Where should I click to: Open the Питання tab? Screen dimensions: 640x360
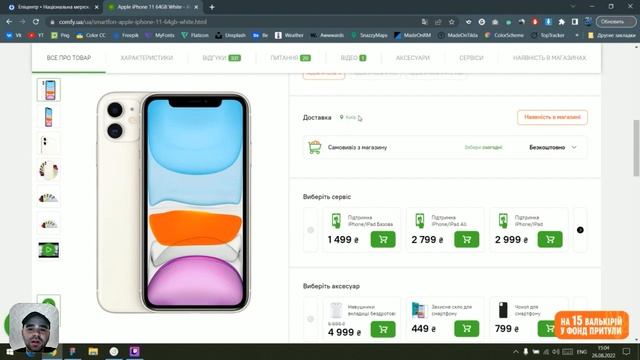291,58
